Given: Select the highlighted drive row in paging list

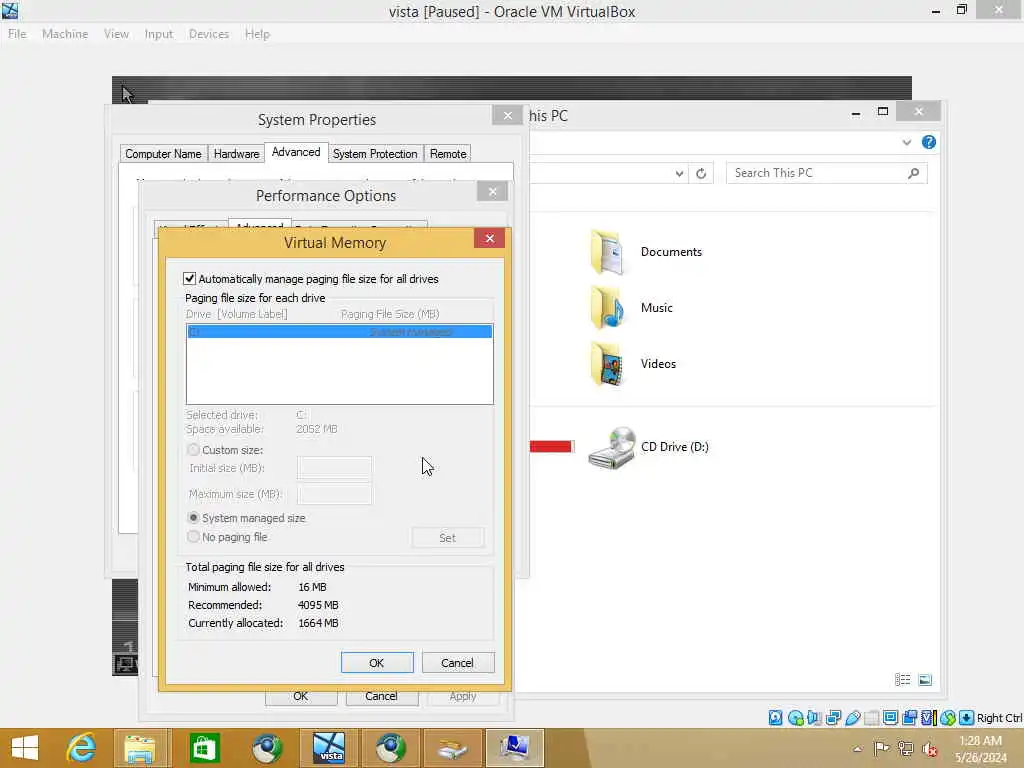Looking at the screenshot, I should pos(340,332).
